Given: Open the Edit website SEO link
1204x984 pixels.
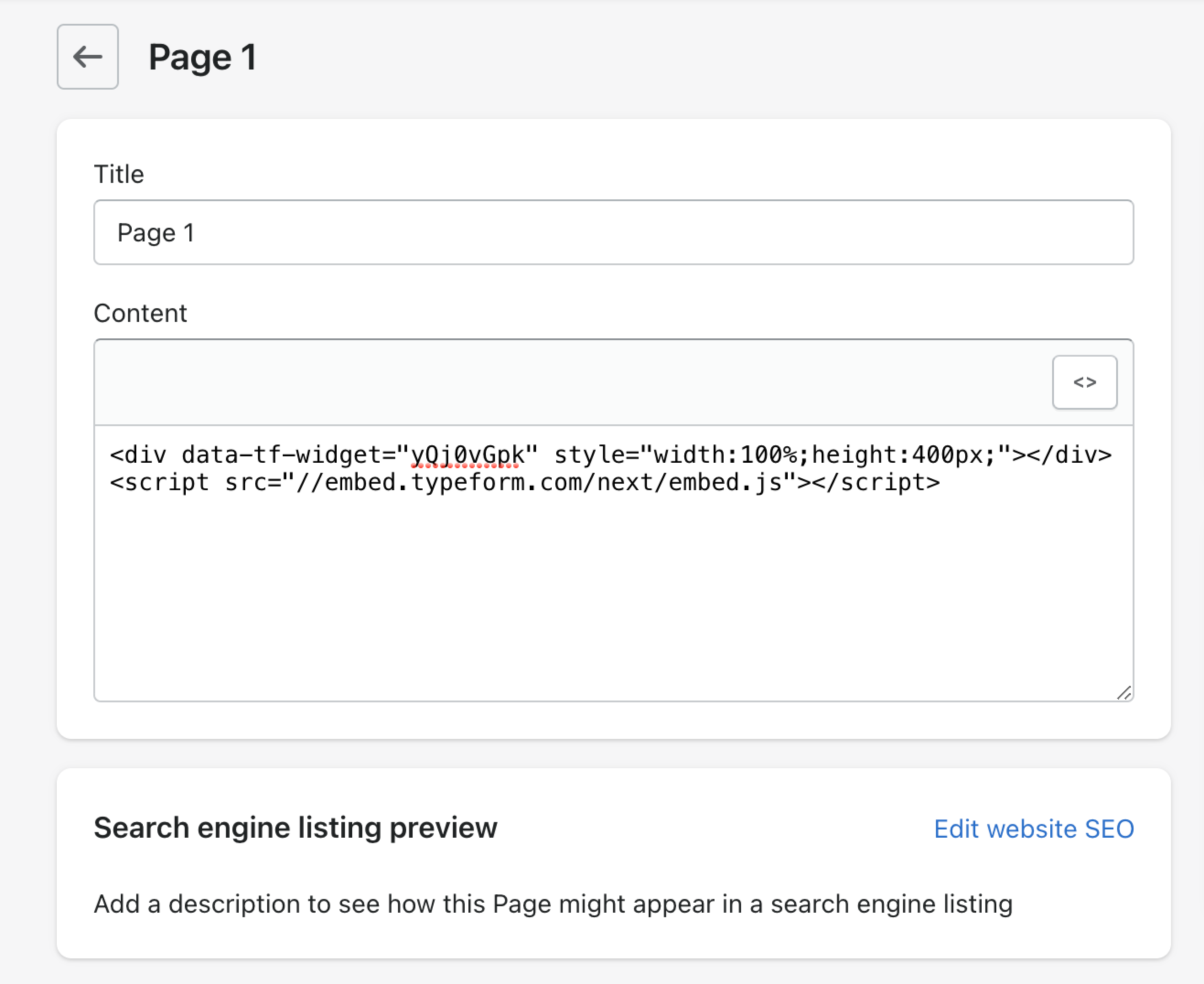Looking at the screenshot, I should pos(1034,829).
